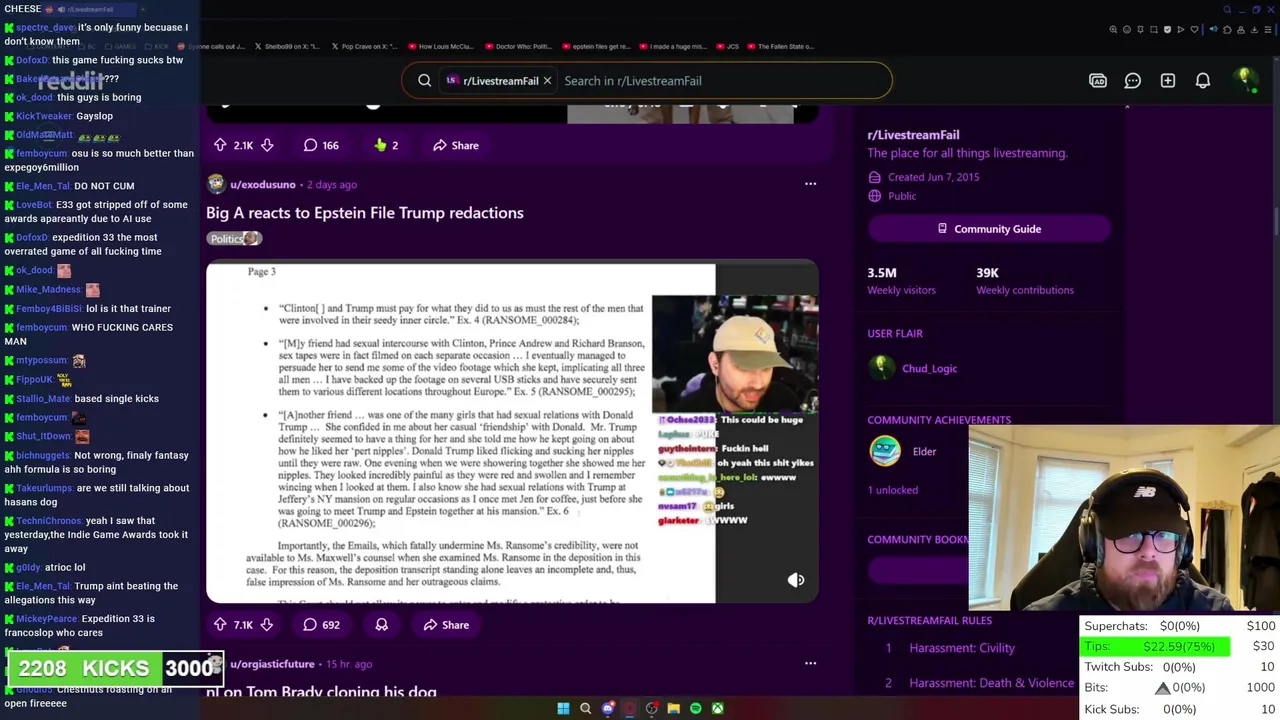Viewport: 1280px width, 720px height.
Task: Switch to the 'How Louis McClu...' browser tab
Action: click(x=440, y=46)
